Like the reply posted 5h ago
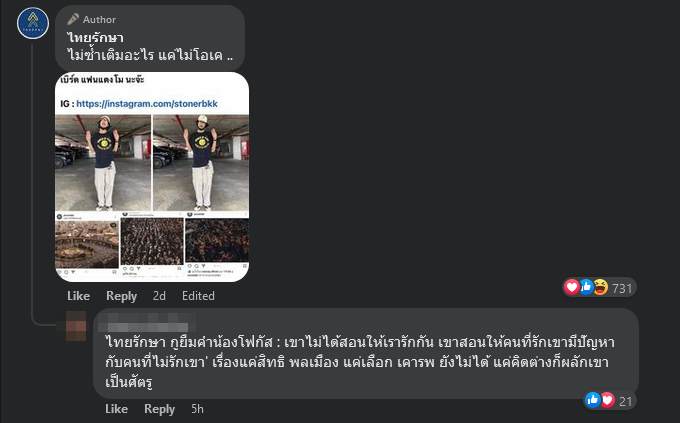Screen dimensions: 680x423 tap(116, 409)
